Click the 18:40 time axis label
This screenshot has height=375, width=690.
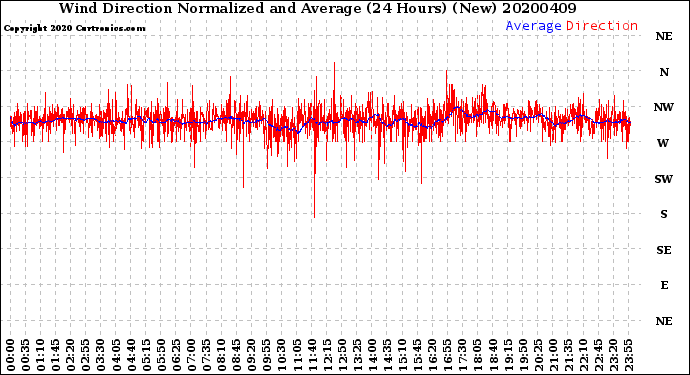pyautogui.click(x=493, y=355)
